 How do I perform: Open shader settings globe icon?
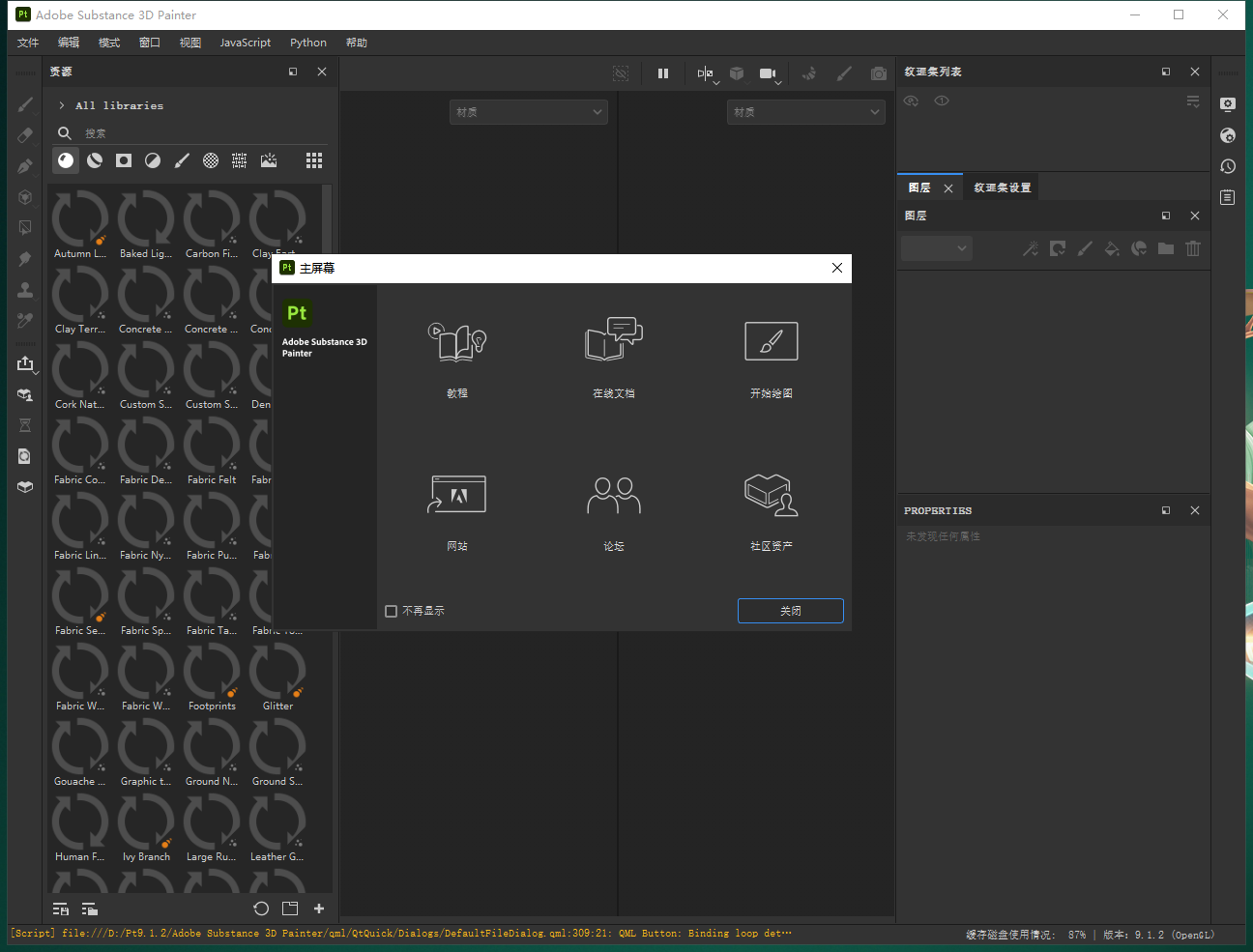coord(1228,135)
